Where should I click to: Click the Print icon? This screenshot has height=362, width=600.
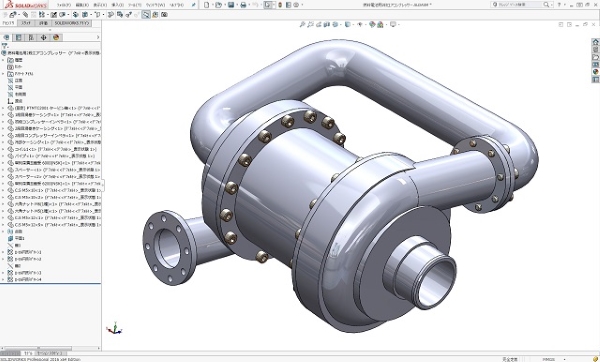243,5
